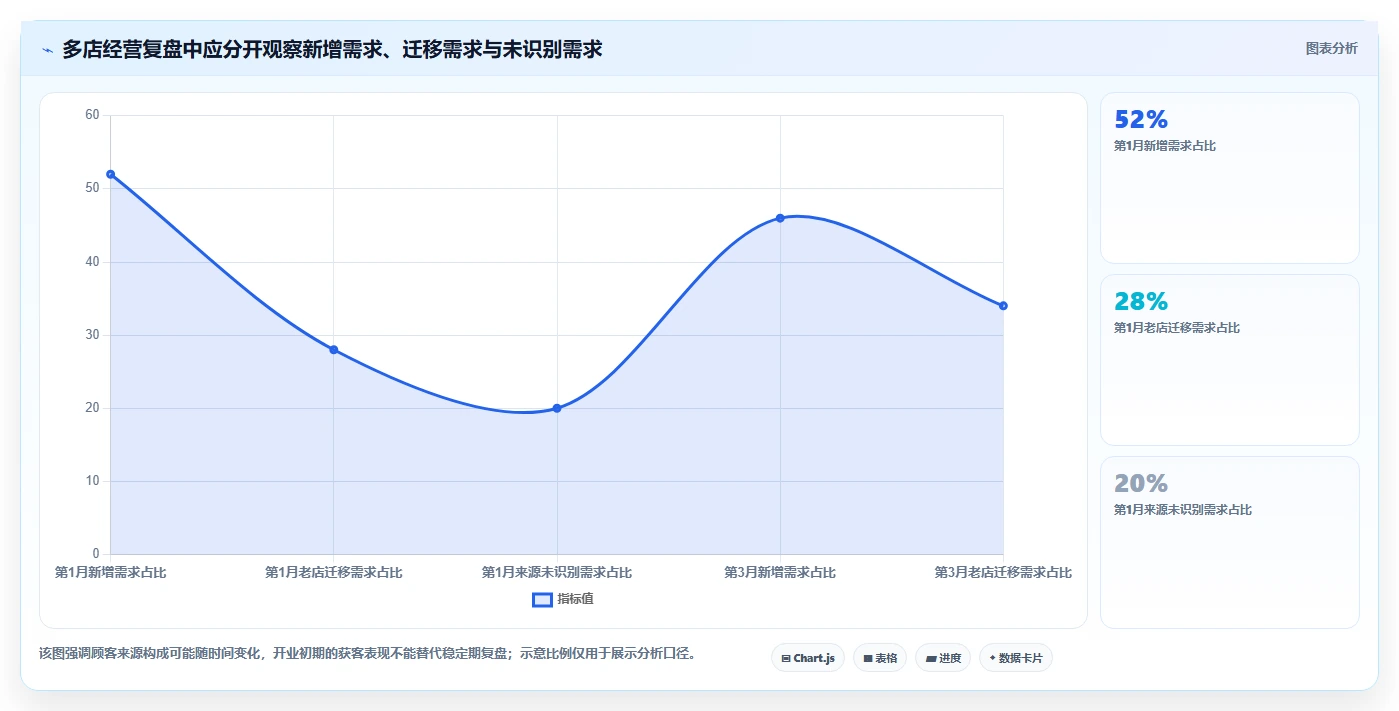Click the footnote text starting 该图强调顾客来源
1399x711 pixels.
pyautogui.click(x=367, y=654)
